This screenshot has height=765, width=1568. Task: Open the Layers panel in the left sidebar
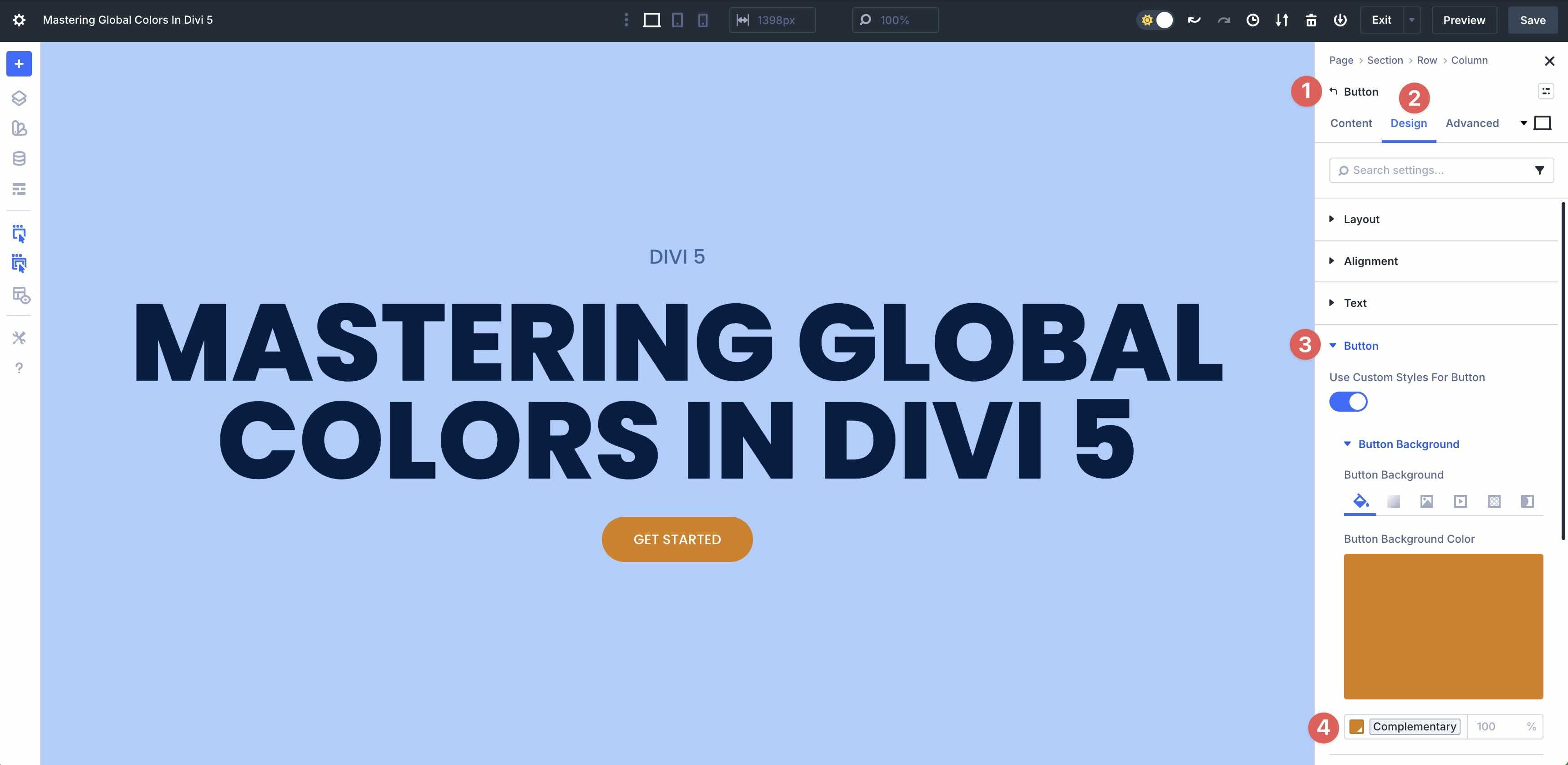19,97
